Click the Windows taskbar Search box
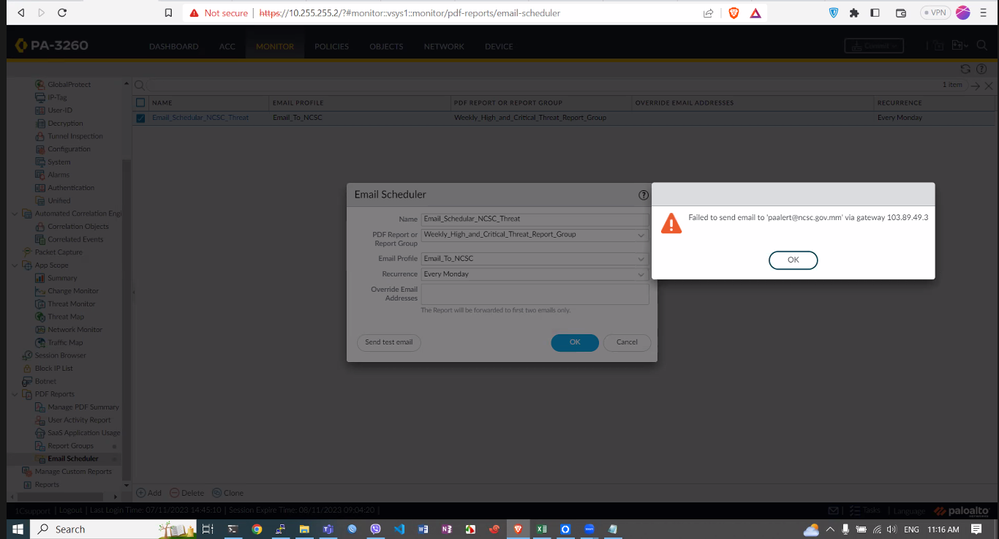 [113, 529]
